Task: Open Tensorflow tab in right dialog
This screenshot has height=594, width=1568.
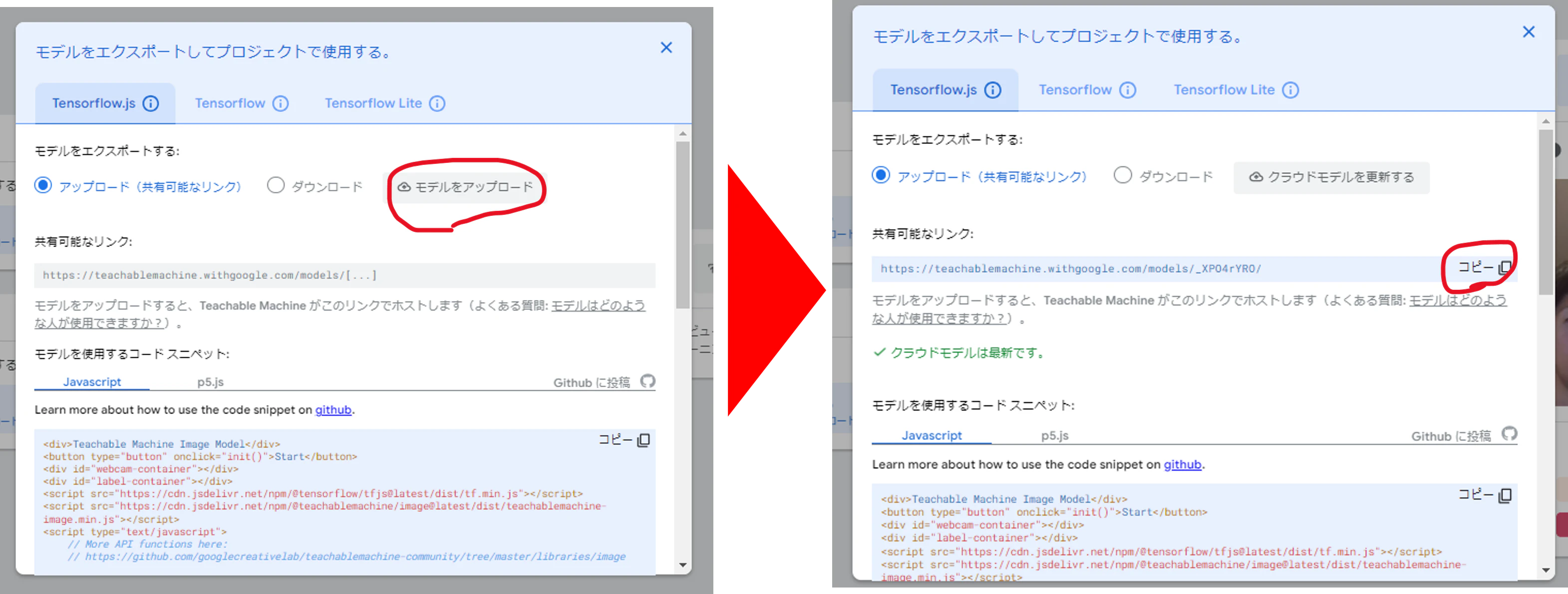Action: click(1087, 90)
